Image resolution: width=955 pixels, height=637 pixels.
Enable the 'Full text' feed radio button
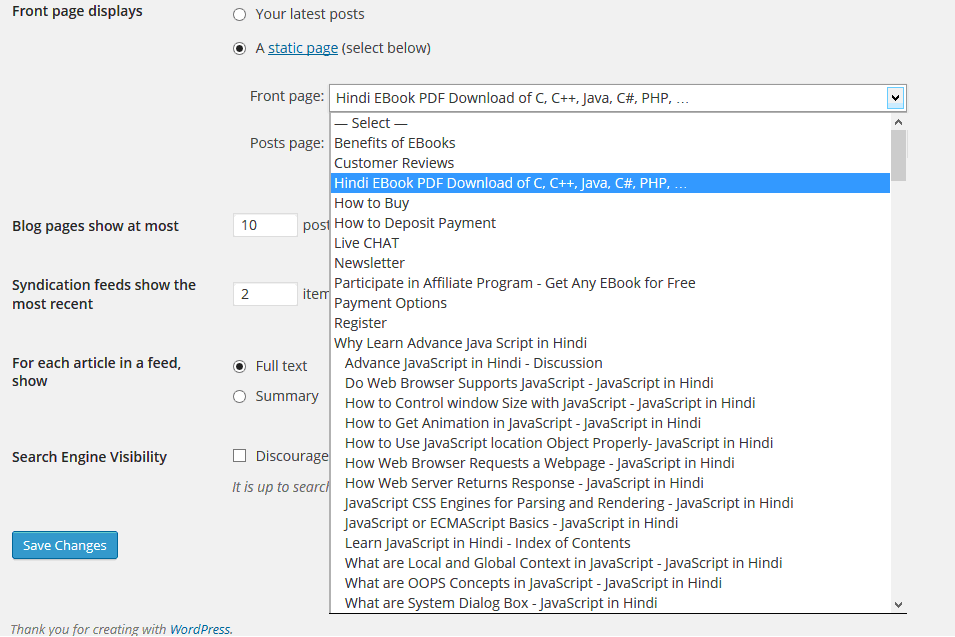239,366
